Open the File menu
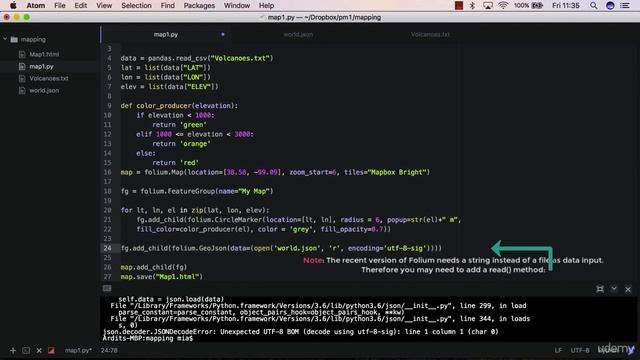Image resolution: width=640 pixels, height=360 pixels. tap(60, 5)
